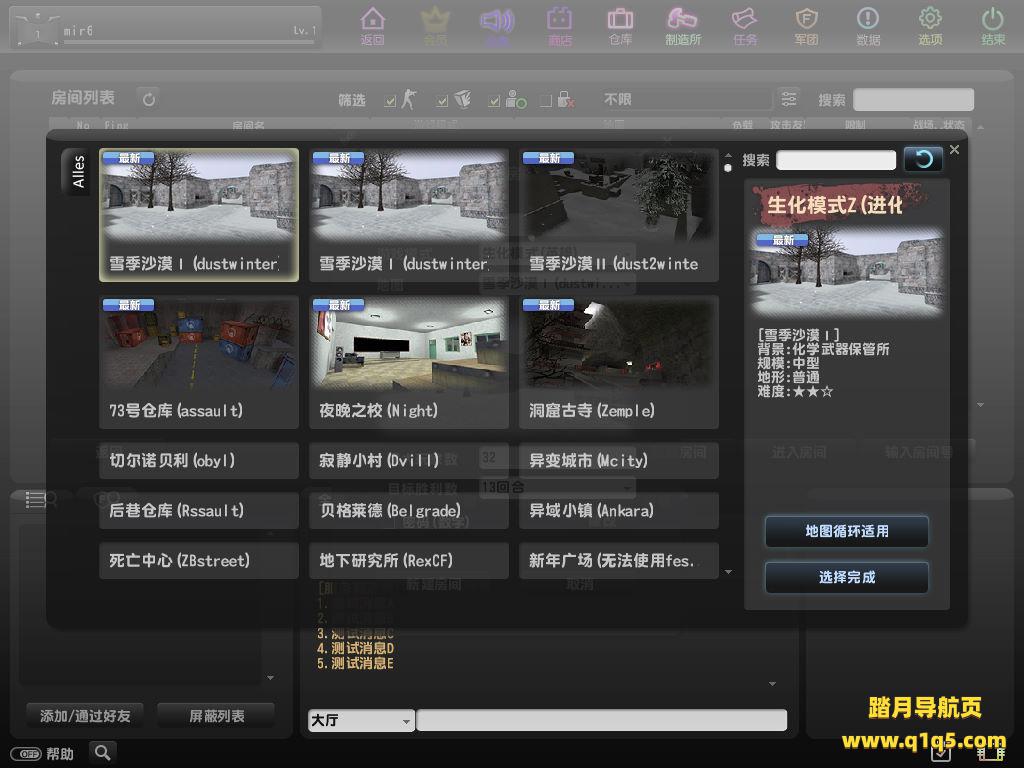Click the map list scroll-down arrow

(x=728, y=572)
